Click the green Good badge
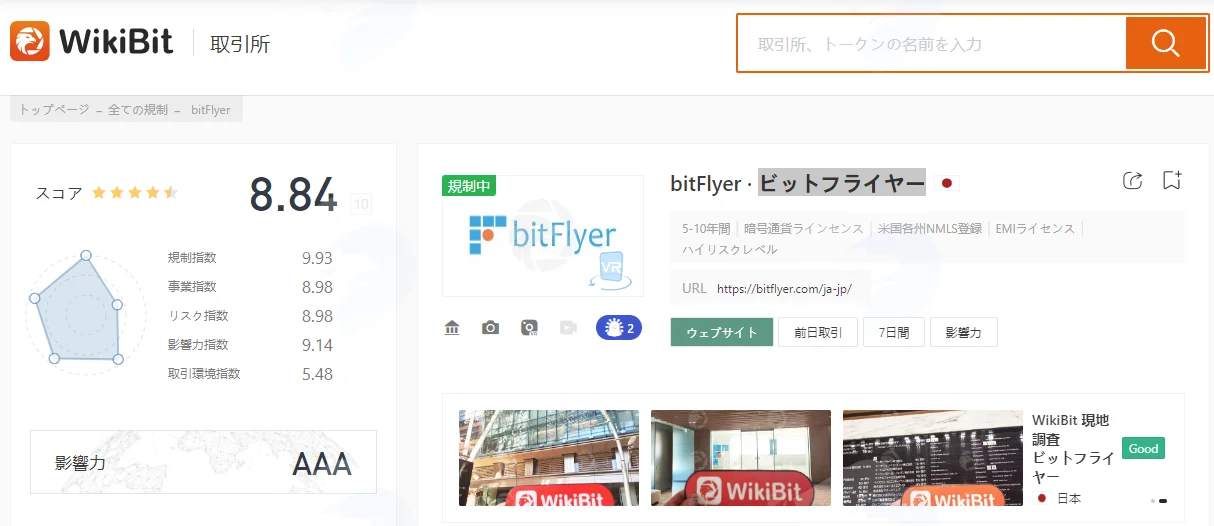The width and height of the screenshot is (1214, 526). (x=1143, y=448)
